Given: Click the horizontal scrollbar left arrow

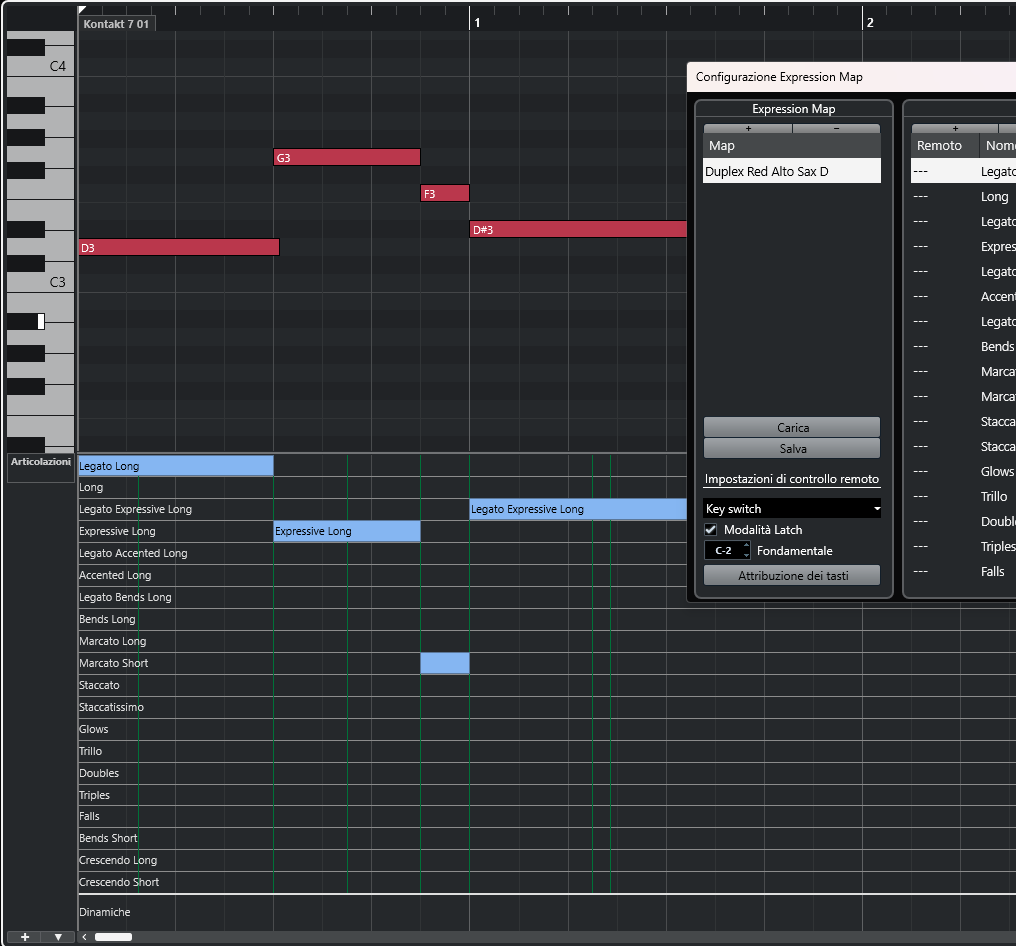Looking at the screenshot, I should [x=84, y=937].
